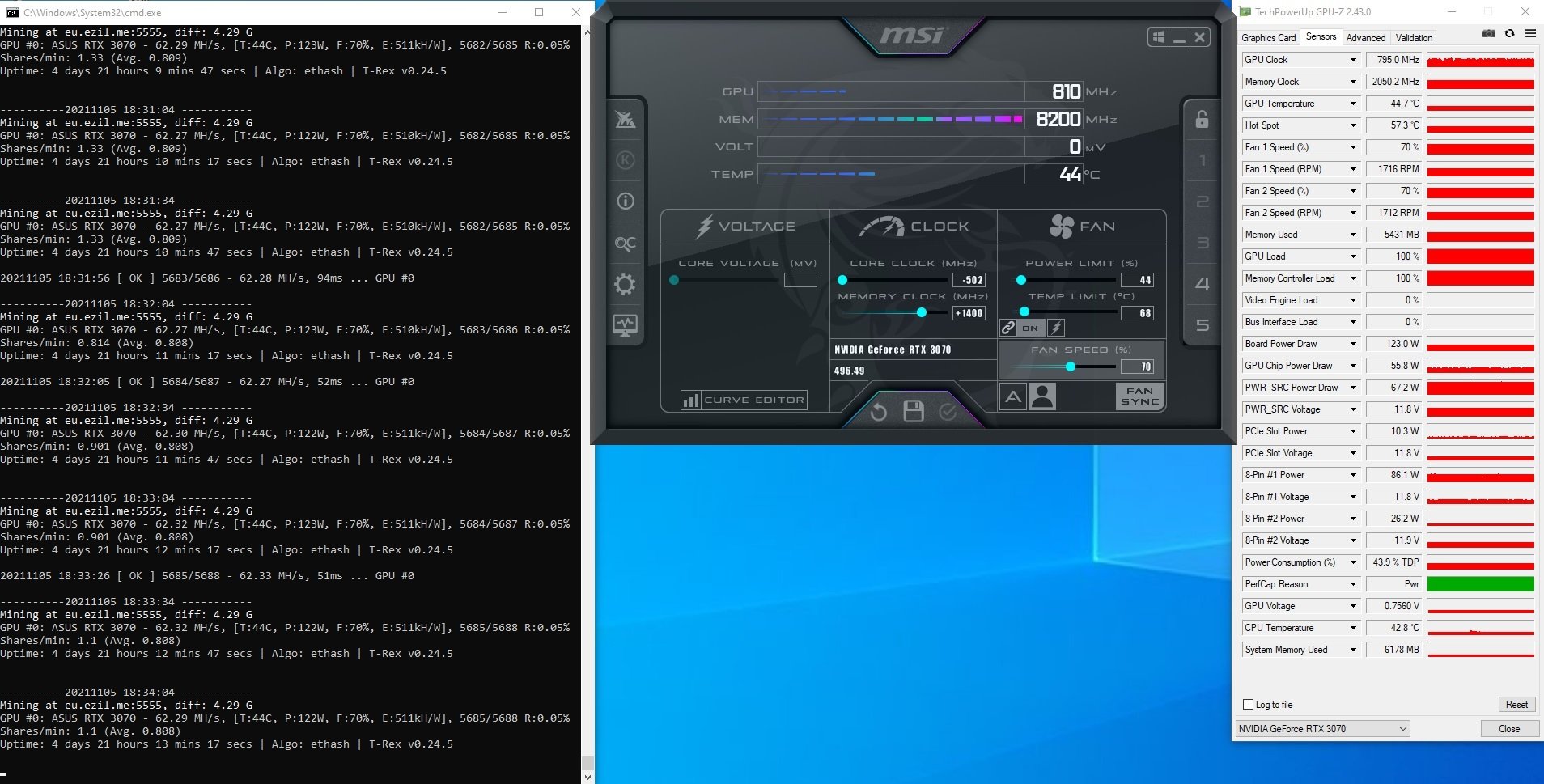Select profile slot 1 in Afterburner
The width and height of the screenshot is (1544, 784).
click(1203, 160)
